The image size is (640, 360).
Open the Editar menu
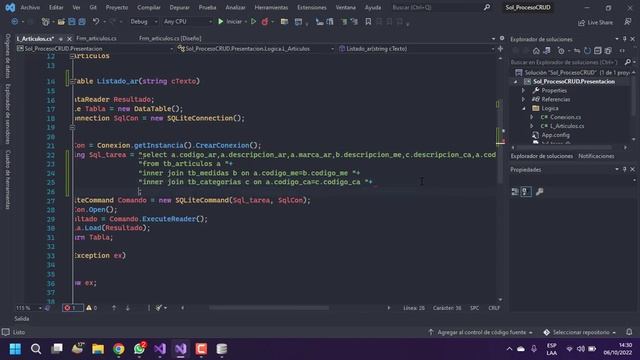(x=56, y=7)
